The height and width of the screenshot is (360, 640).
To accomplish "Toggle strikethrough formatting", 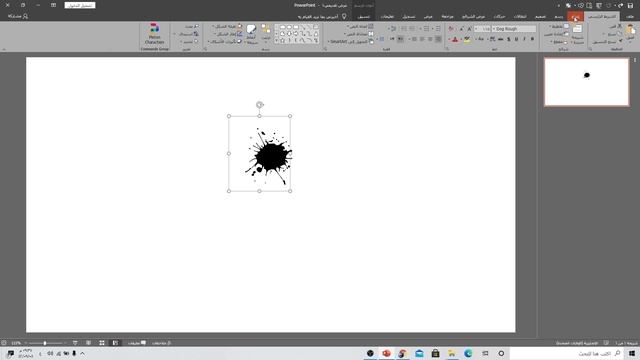I will coord(500,39).
